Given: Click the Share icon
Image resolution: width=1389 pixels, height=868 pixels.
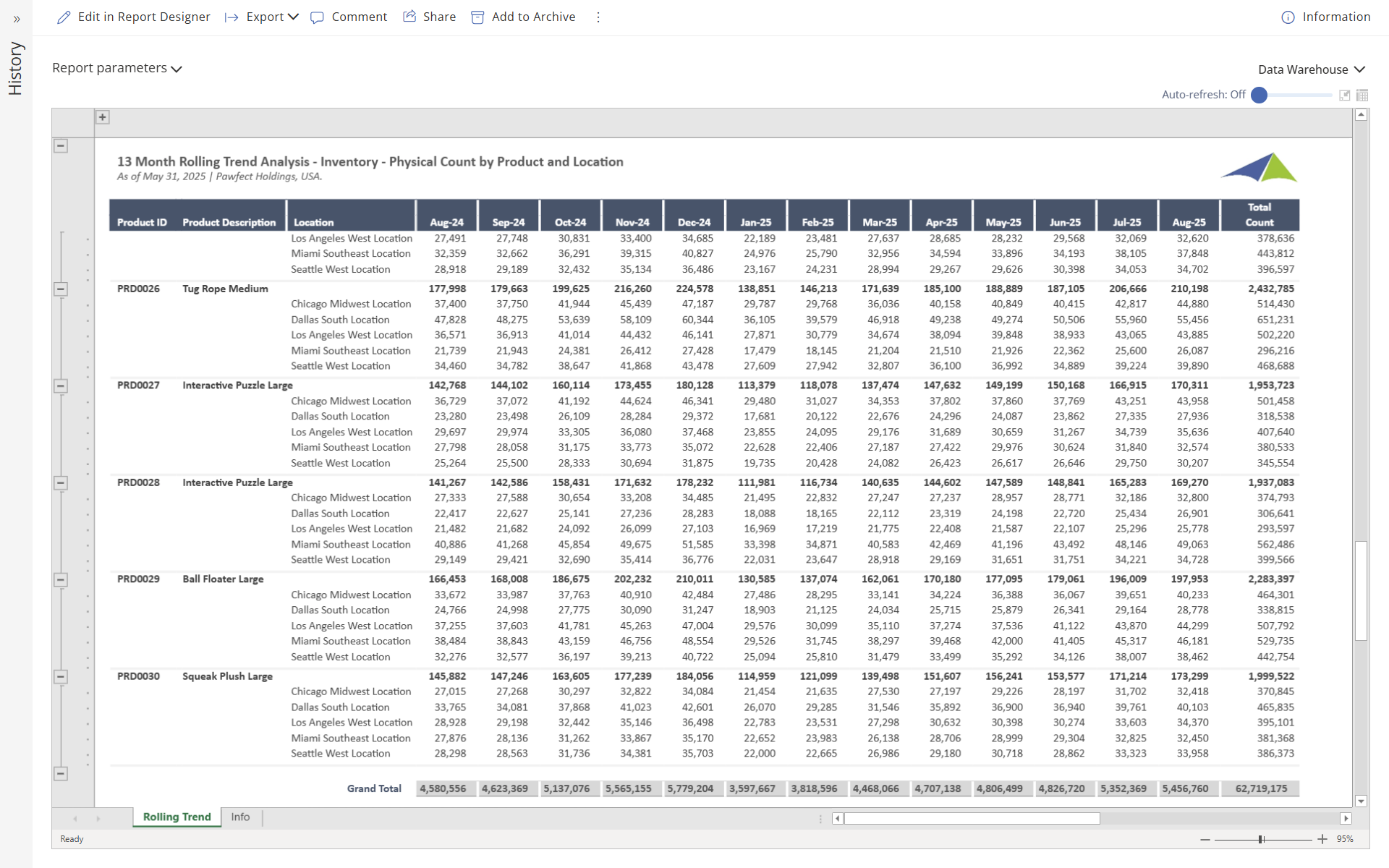Looking at the screenshot, I should (409, 17).
